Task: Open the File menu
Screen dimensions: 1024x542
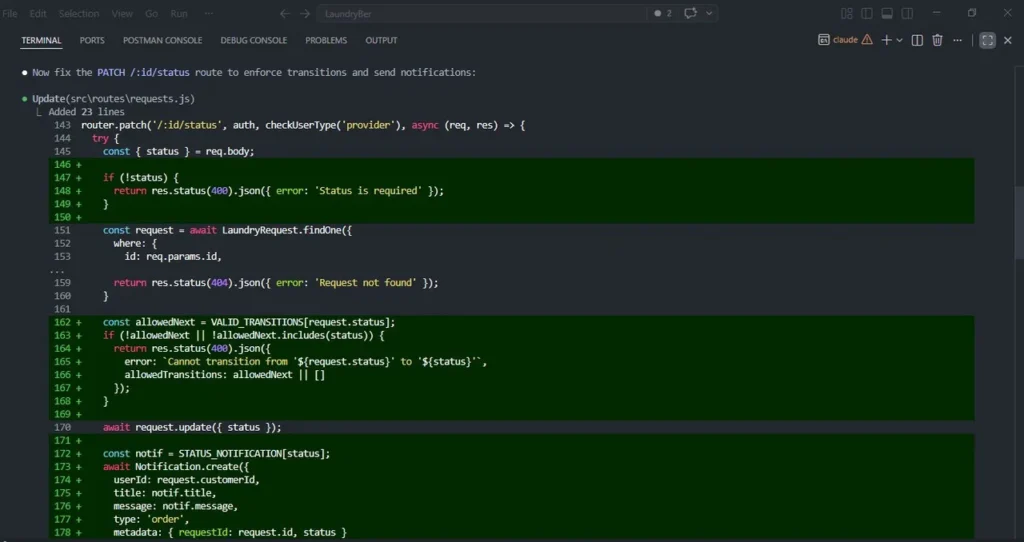Action: pyautogui.click(x=10, y=14)
